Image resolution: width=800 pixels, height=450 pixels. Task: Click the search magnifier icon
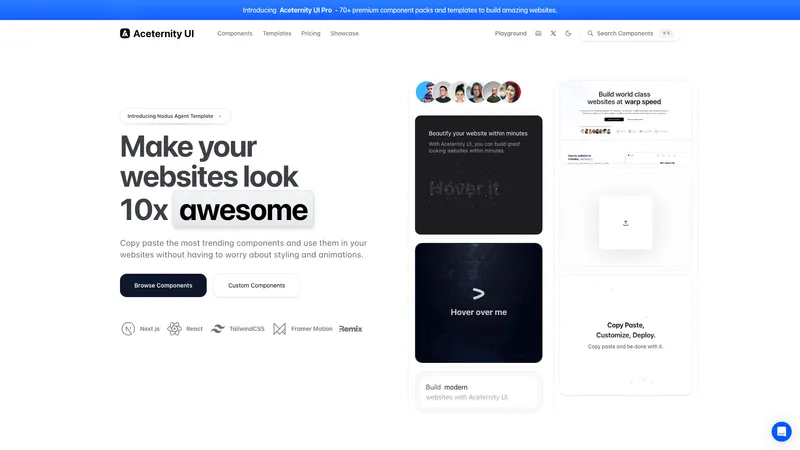pyautogui.click(x=590, y=34)
